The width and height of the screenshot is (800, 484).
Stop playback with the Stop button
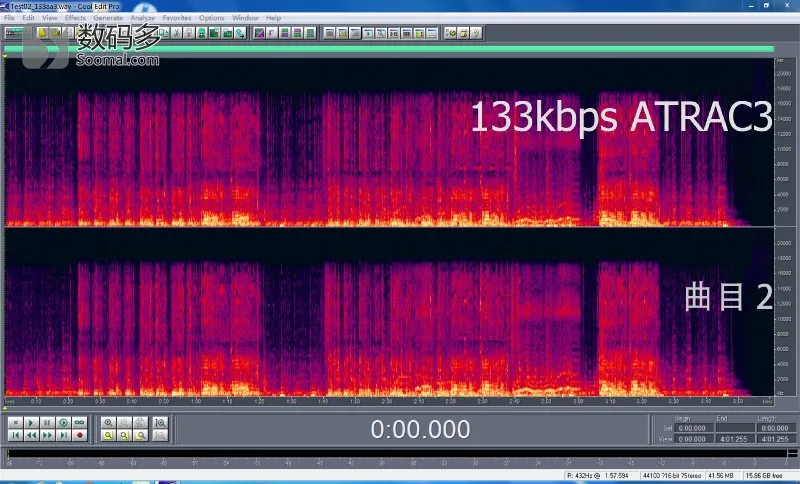click(x=15, y=423)
